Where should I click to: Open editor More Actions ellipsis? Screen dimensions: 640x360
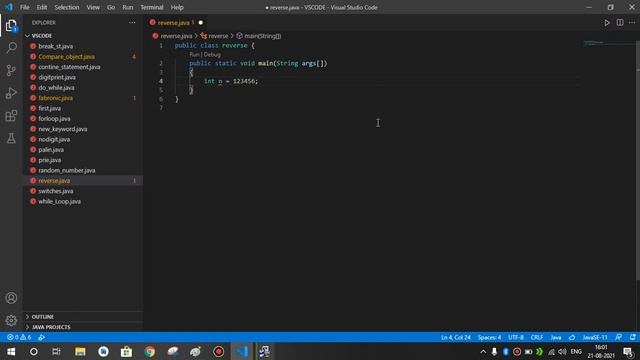(632, 23)
